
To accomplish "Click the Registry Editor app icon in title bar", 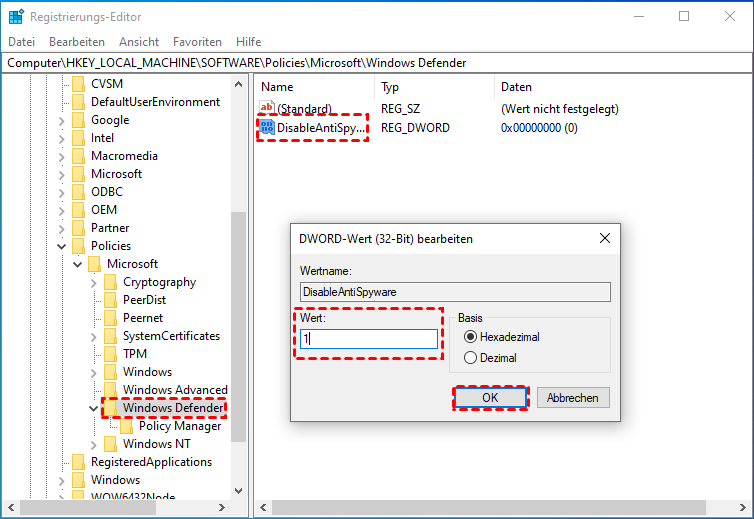I will pyautogui.click(x=16, y=16).
